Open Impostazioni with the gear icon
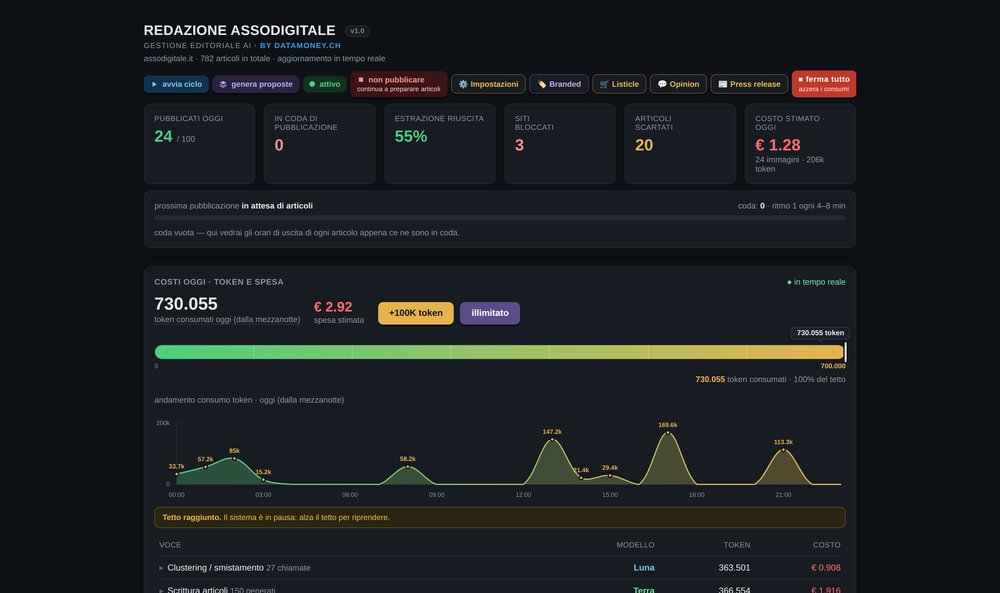Screen dimensions: 1000x593 click(489, 84)
